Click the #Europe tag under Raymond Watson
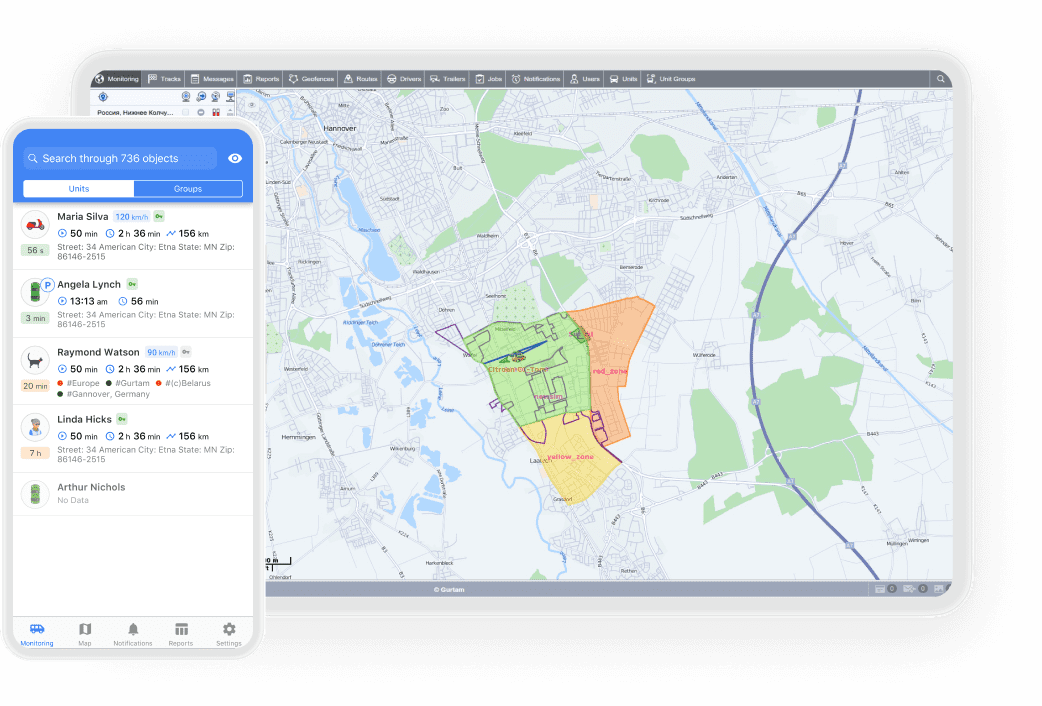The image size is (1042, 706). coord(83,383)
